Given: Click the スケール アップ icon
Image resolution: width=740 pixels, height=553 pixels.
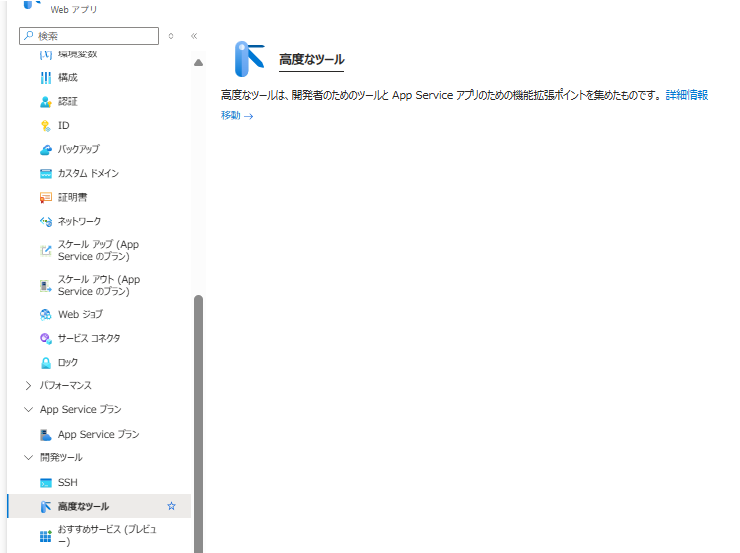Looking at the screenshot, I should tap(46, 251).
